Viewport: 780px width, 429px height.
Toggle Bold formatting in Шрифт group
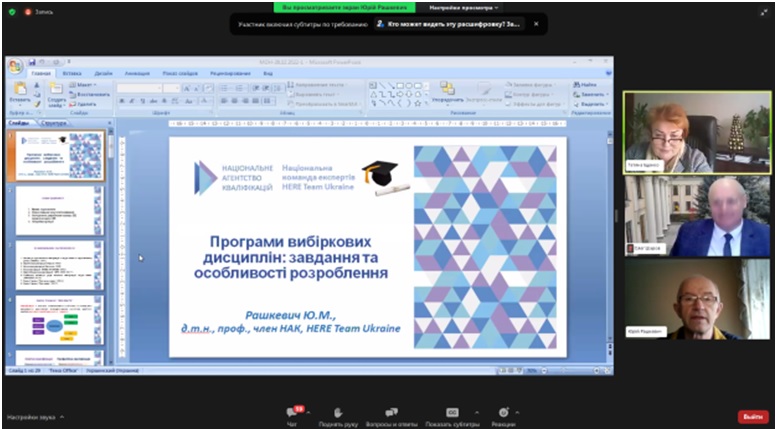coord(122,101)
